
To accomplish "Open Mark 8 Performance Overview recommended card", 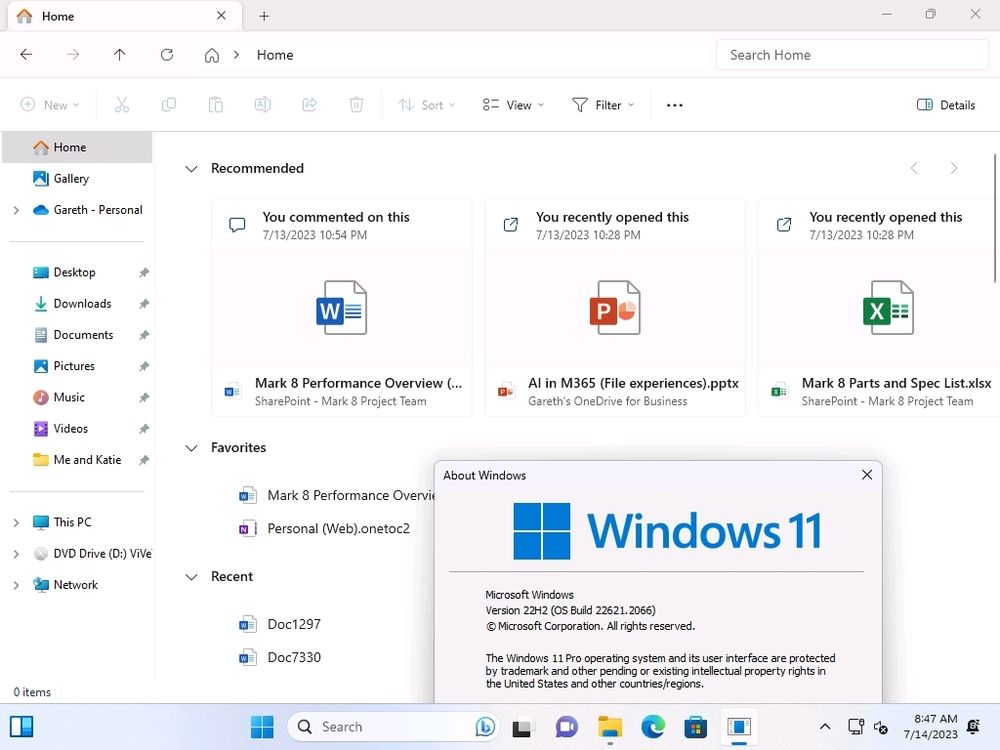I will 342,307.
